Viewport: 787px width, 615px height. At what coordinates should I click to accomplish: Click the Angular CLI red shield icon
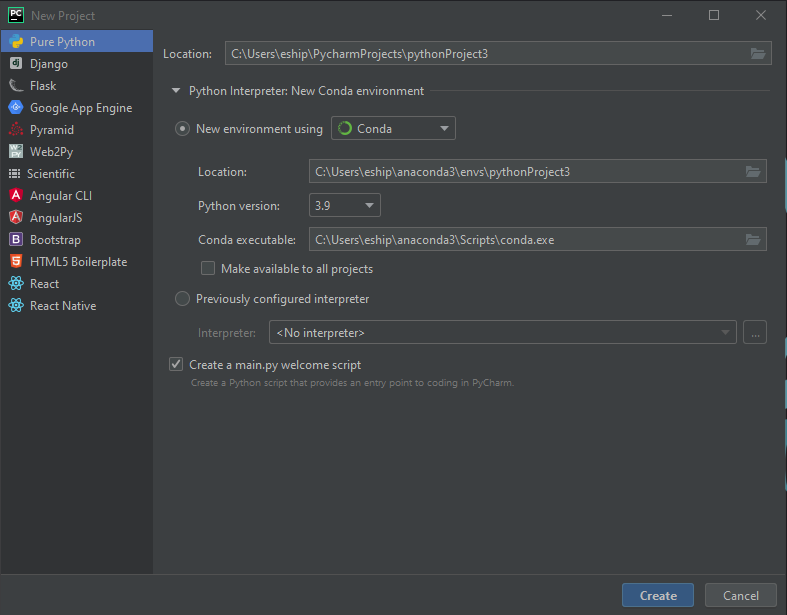(16, 195)
